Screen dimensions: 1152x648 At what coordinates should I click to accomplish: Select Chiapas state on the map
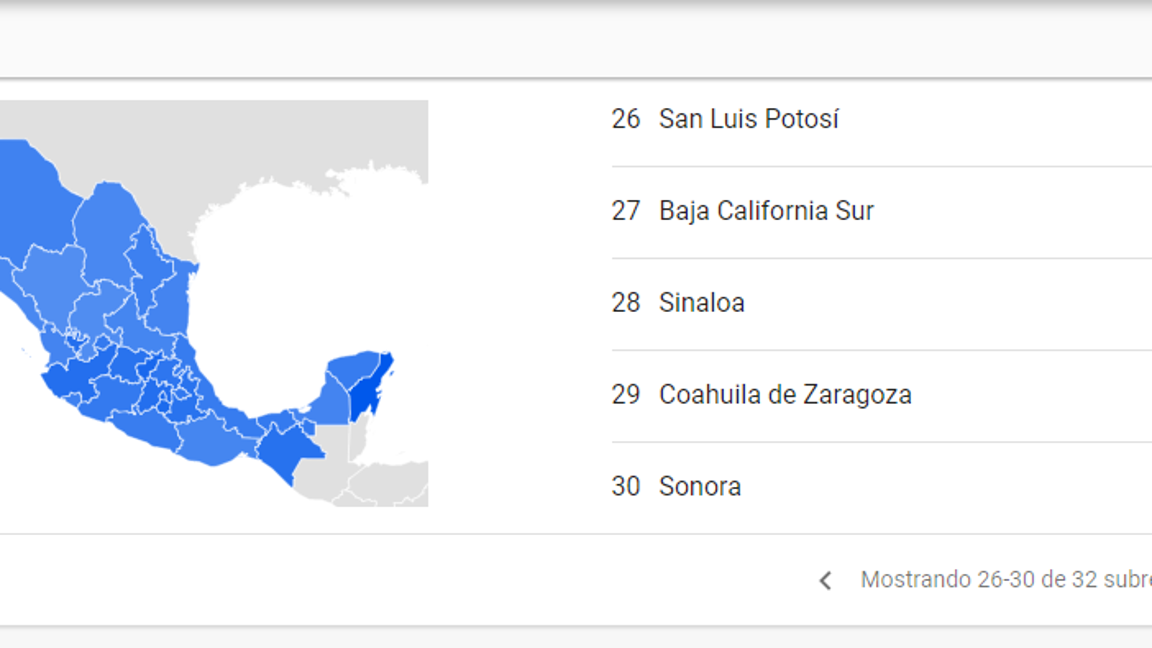click(x=286, y=447)
